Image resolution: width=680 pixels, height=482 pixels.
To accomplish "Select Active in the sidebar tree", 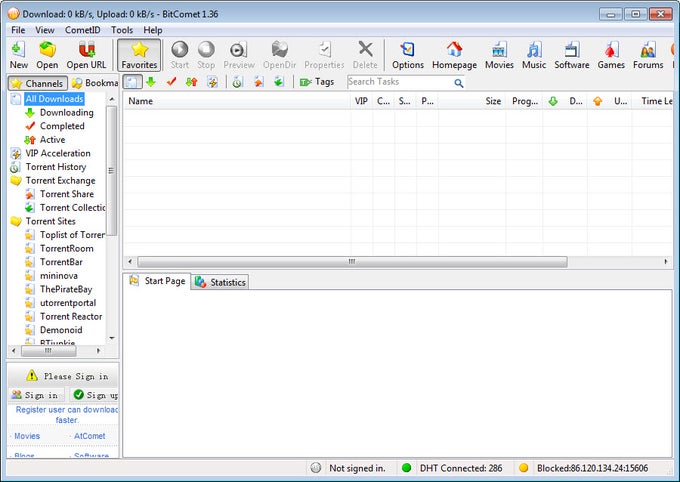I will pos(52,140).
